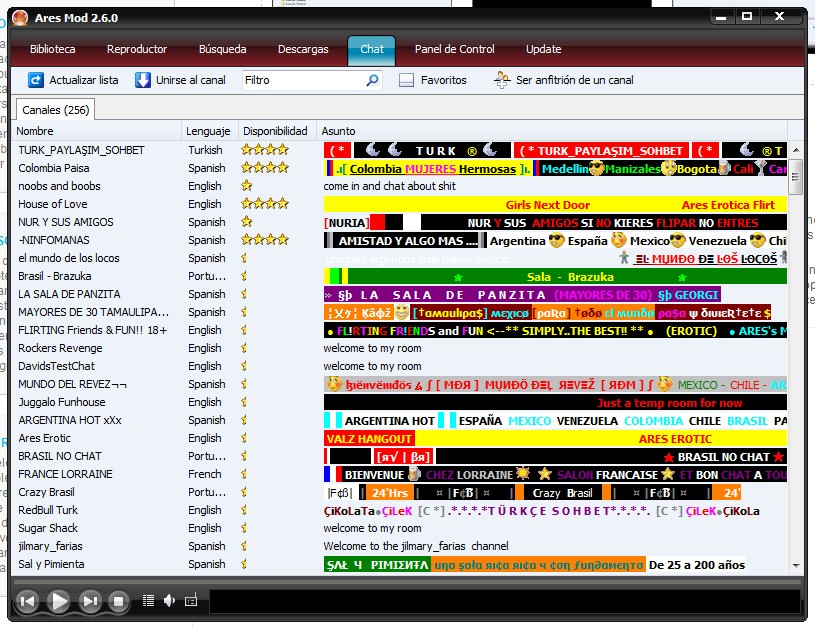Click the stars rating for -NINFOMANAS

point(265,240)
